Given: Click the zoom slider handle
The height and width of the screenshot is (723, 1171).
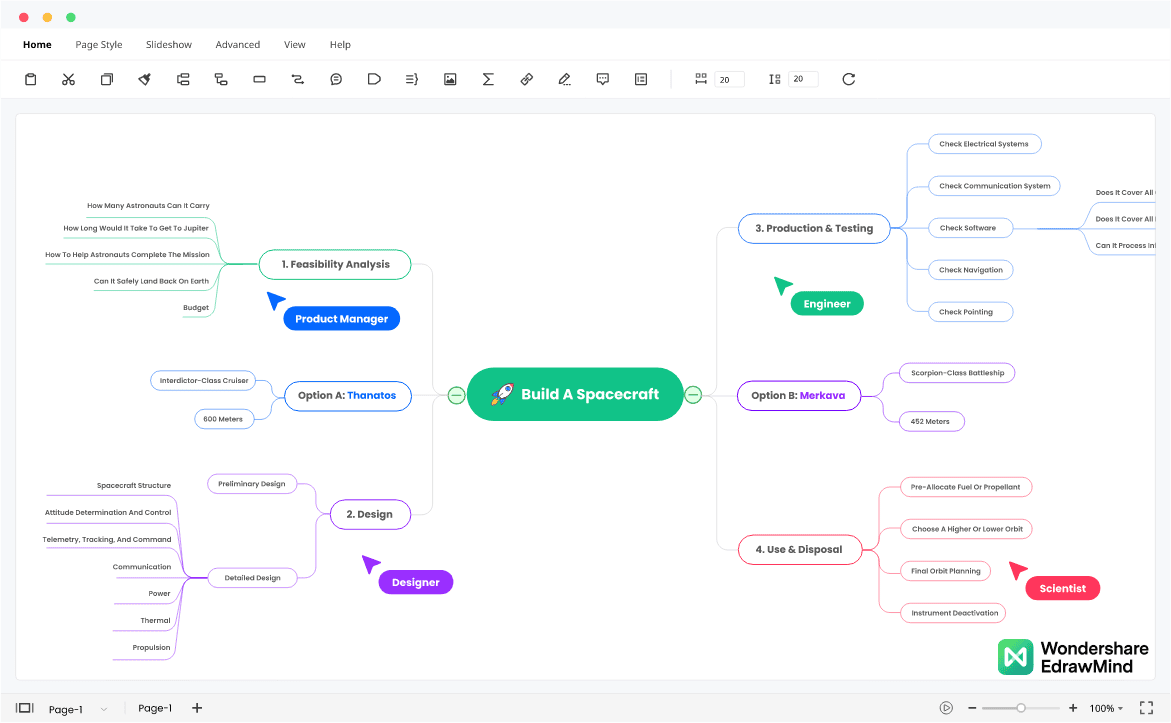Looking at the screenshot, I should [1021, 708].
